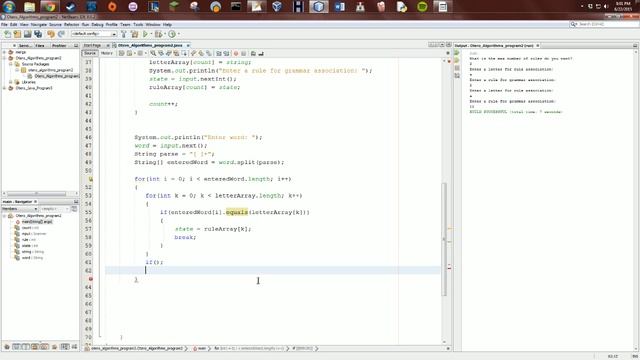
Task: Click the New Project toolbar icon
Action: 17,34
